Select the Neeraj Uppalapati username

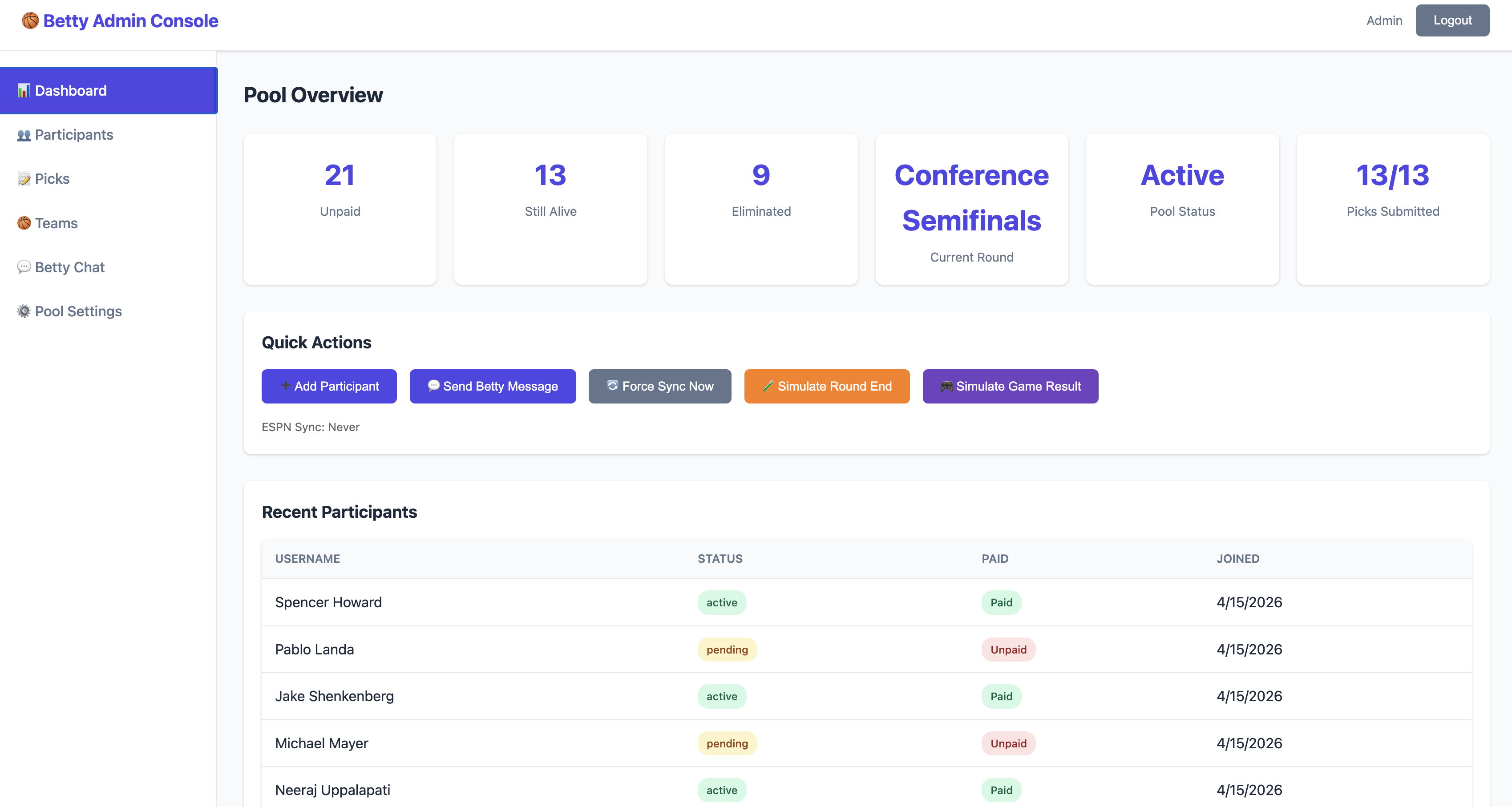point(333,790)
